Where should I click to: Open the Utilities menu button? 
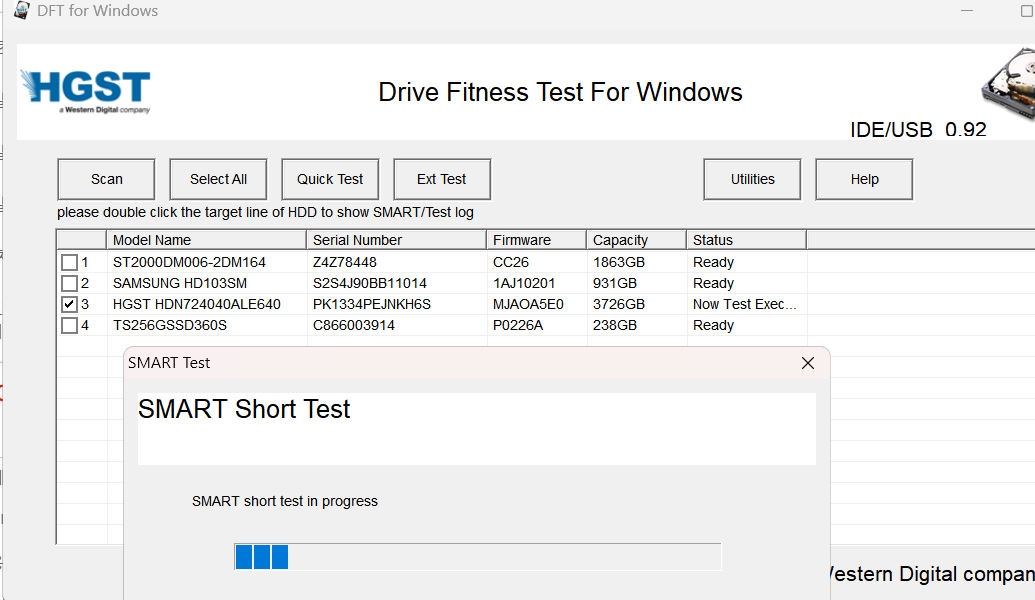coord(752,179)
